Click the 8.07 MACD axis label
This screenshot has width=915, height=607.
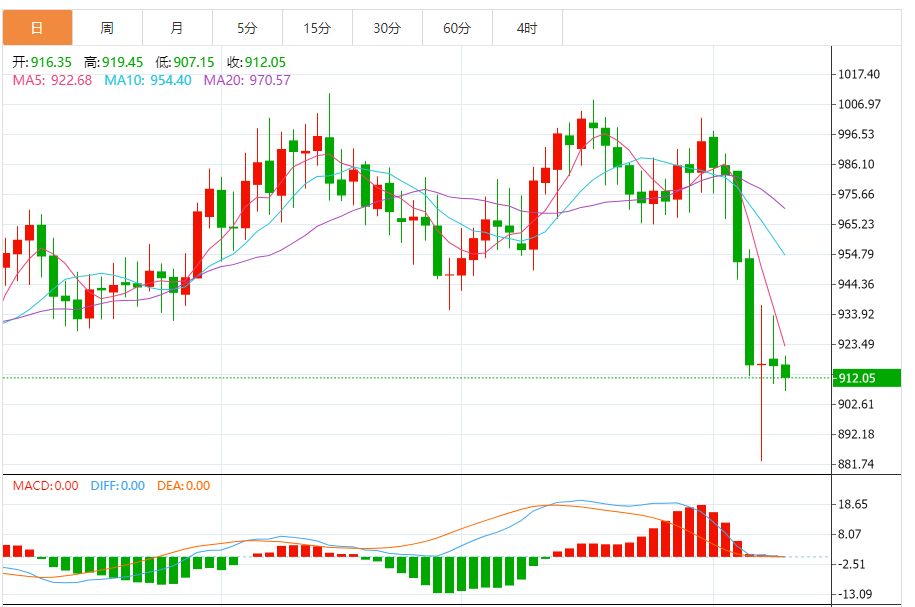point(850,535)
